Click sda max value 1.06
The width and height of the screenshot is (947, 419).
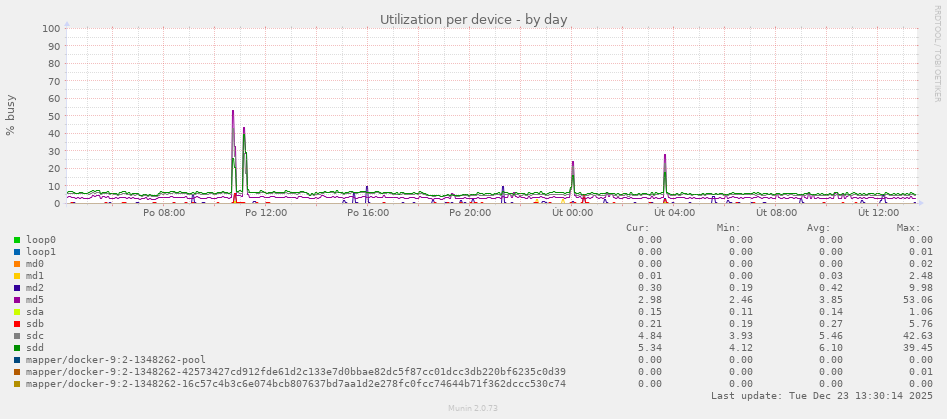(x=924, y=312)
